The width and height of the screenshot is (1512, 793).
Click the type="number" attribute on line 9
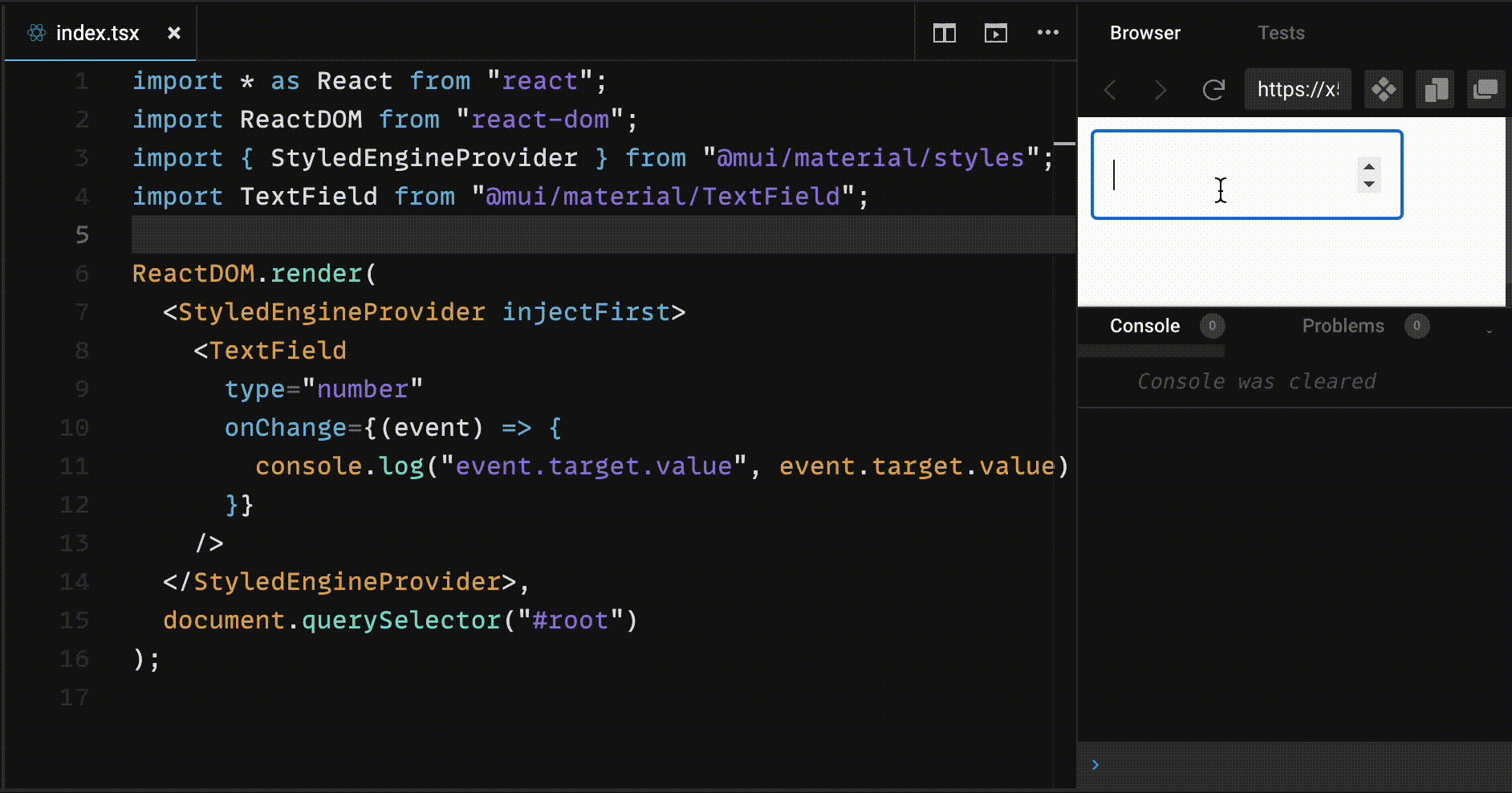coord(323,388)
